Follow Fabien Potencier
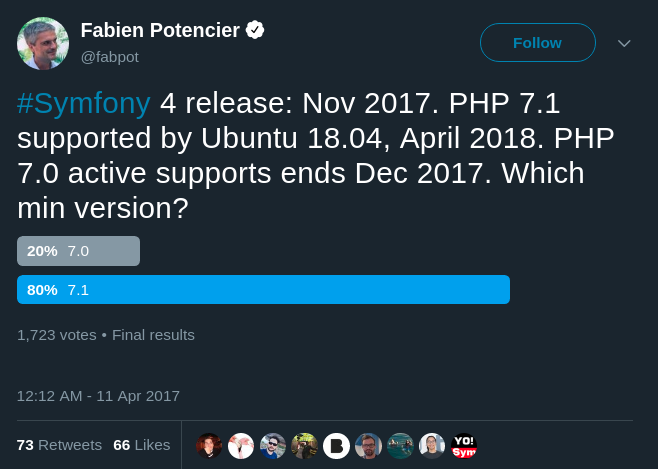 click(x=538, y=43)
